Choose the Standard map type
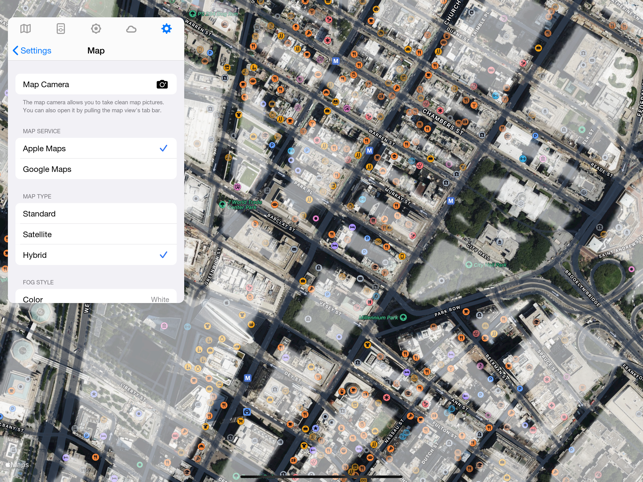 tap(96, 214)
